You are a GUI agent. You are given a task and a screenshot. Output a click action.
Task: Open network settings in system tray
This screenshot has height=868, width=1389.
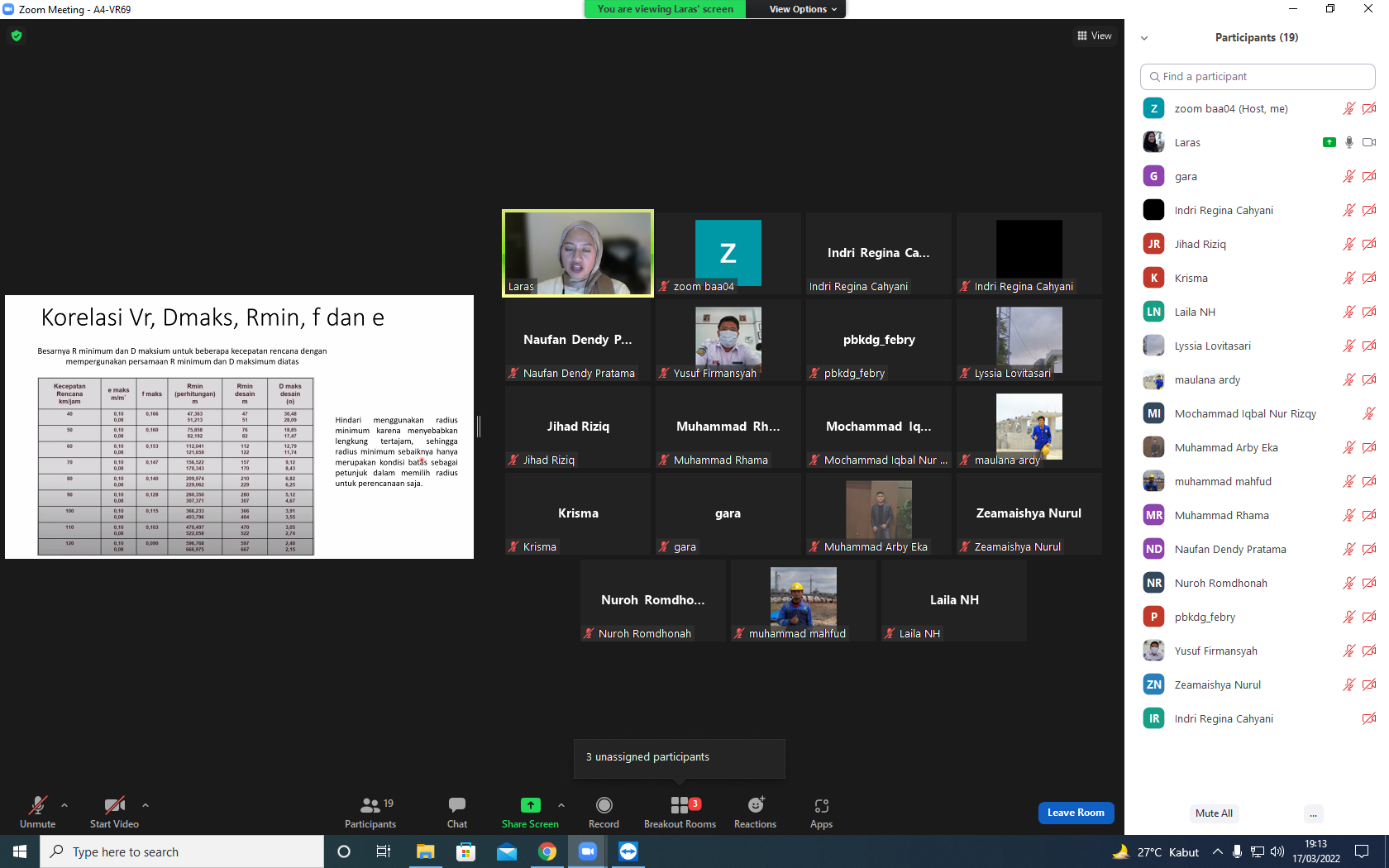1257,851
